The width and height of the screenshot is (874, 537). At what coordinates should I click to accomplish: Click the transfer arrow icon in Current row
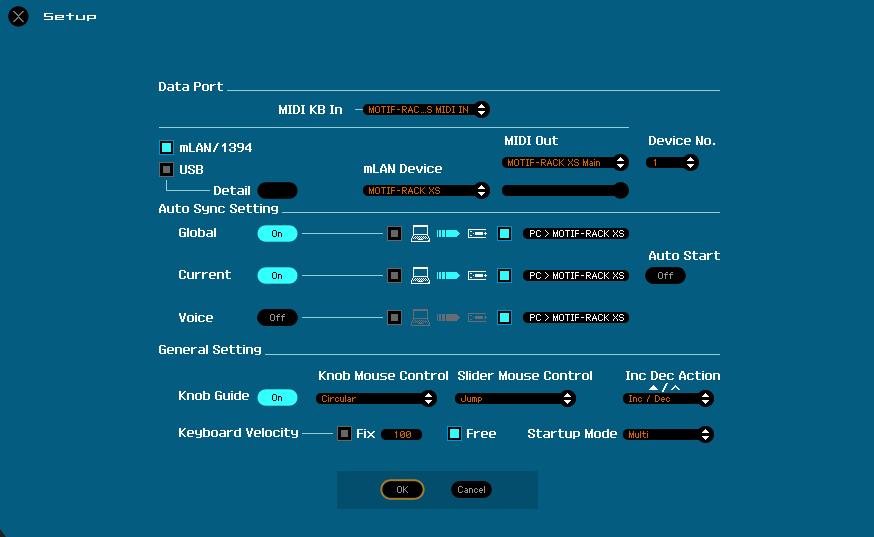pyautogui.click(x=448, y=275)
